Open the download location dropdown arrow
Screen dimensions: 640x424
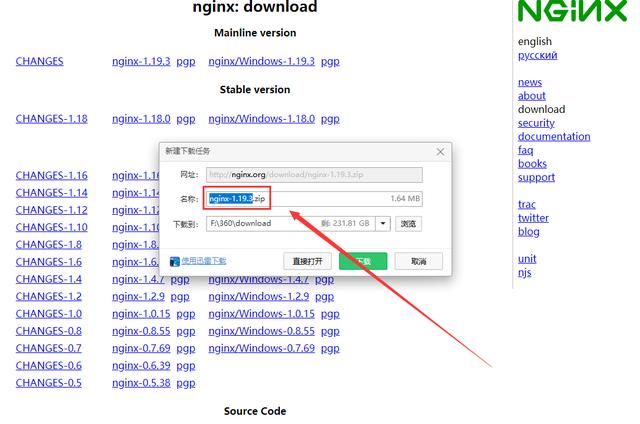point(383,223)
